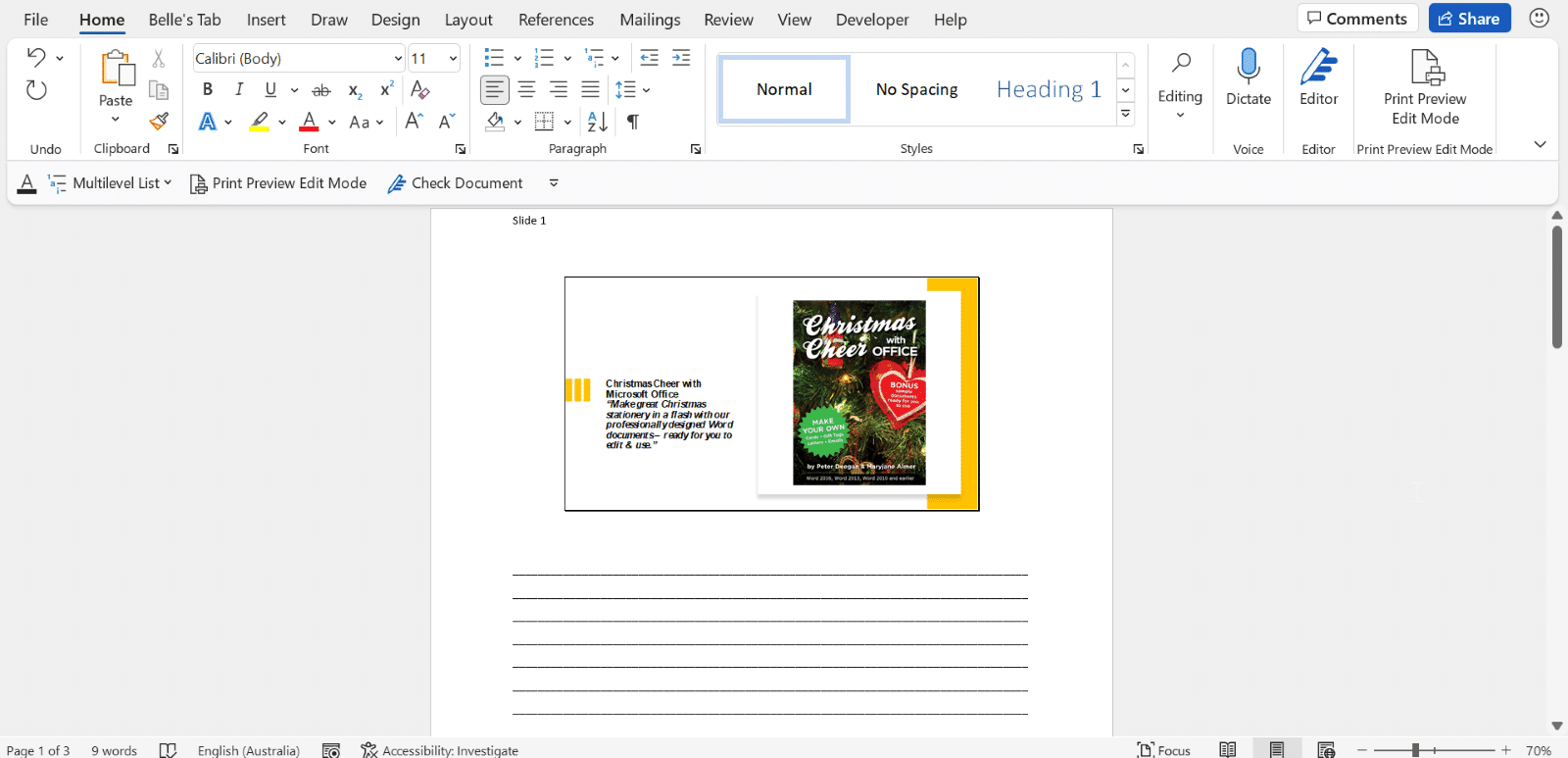Image resolution: width=1568 pixels, height=758 pixels.
Task: Toggle Underline formatting
Action: (270, 90)
